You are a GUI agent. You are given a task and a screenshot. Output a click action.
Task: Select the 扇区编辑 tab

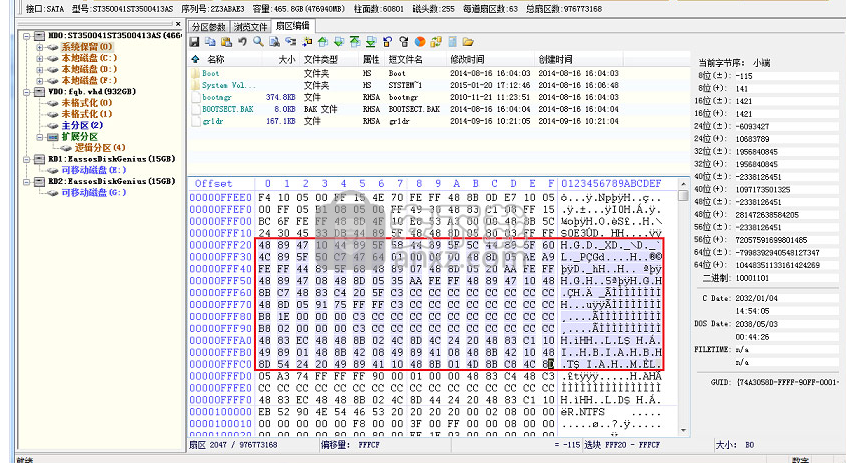pos(292,26)
